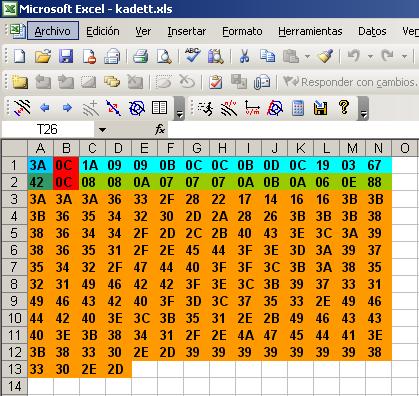Click the blue left arrow icon
This screenshot has height=396, width=419.
pos(44,108)
